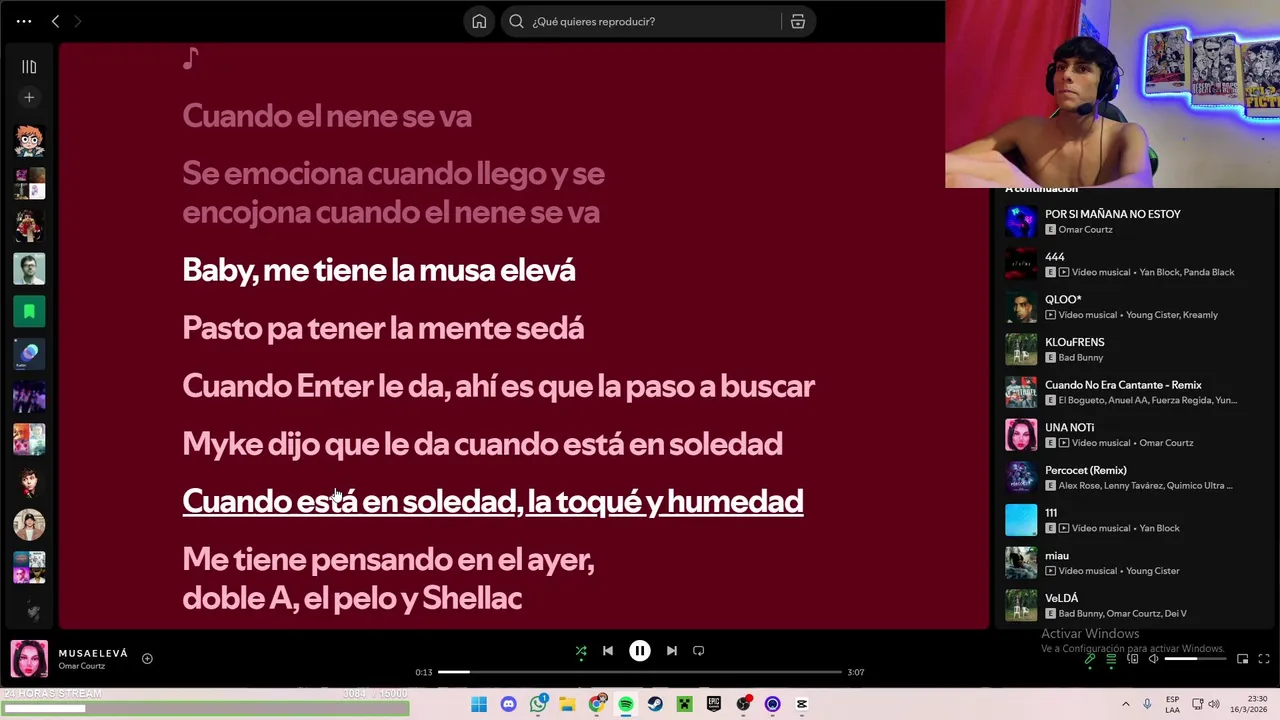Image resolution: width=1280 pixels, height=720 pixels.
Task: Adjust the volume slider
Action: [x=1195, y=659]
